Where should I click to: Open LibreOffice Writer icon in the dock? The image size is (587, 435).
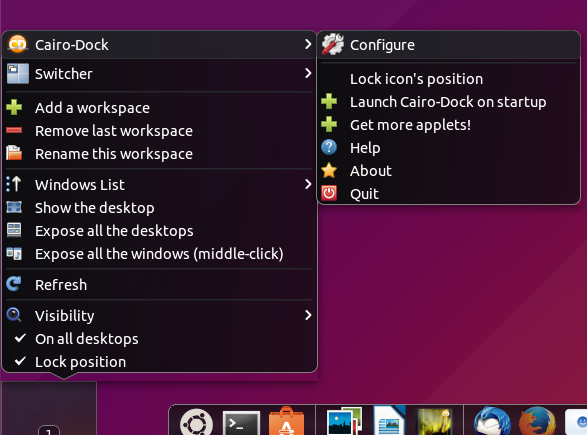click(389, 421)
